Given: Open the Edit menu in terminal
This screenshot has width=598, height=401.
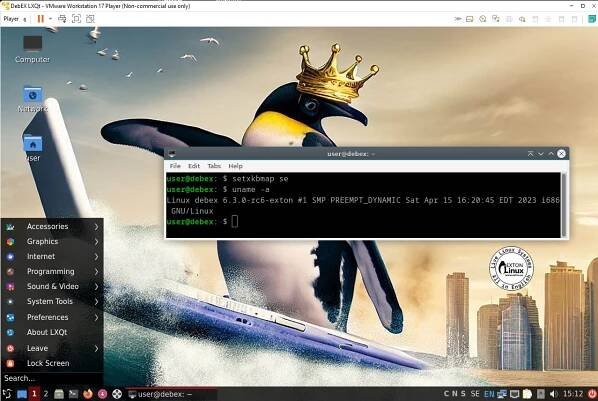Looking at the screenshot, I should coord(194,166).
